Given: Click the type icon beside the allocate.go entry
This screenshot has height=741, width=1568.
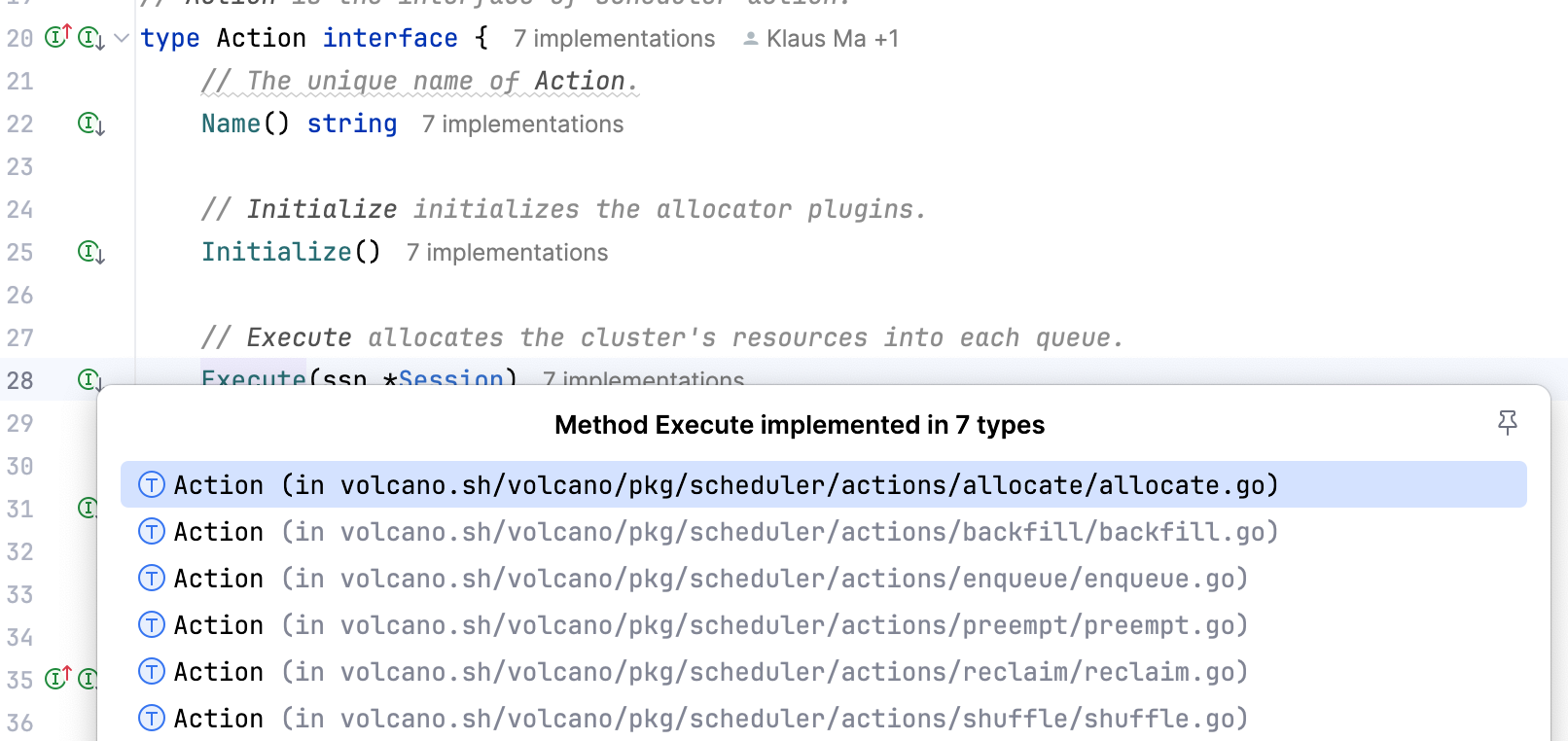Looking at the screenshot, I should click(x=152, y=484).
